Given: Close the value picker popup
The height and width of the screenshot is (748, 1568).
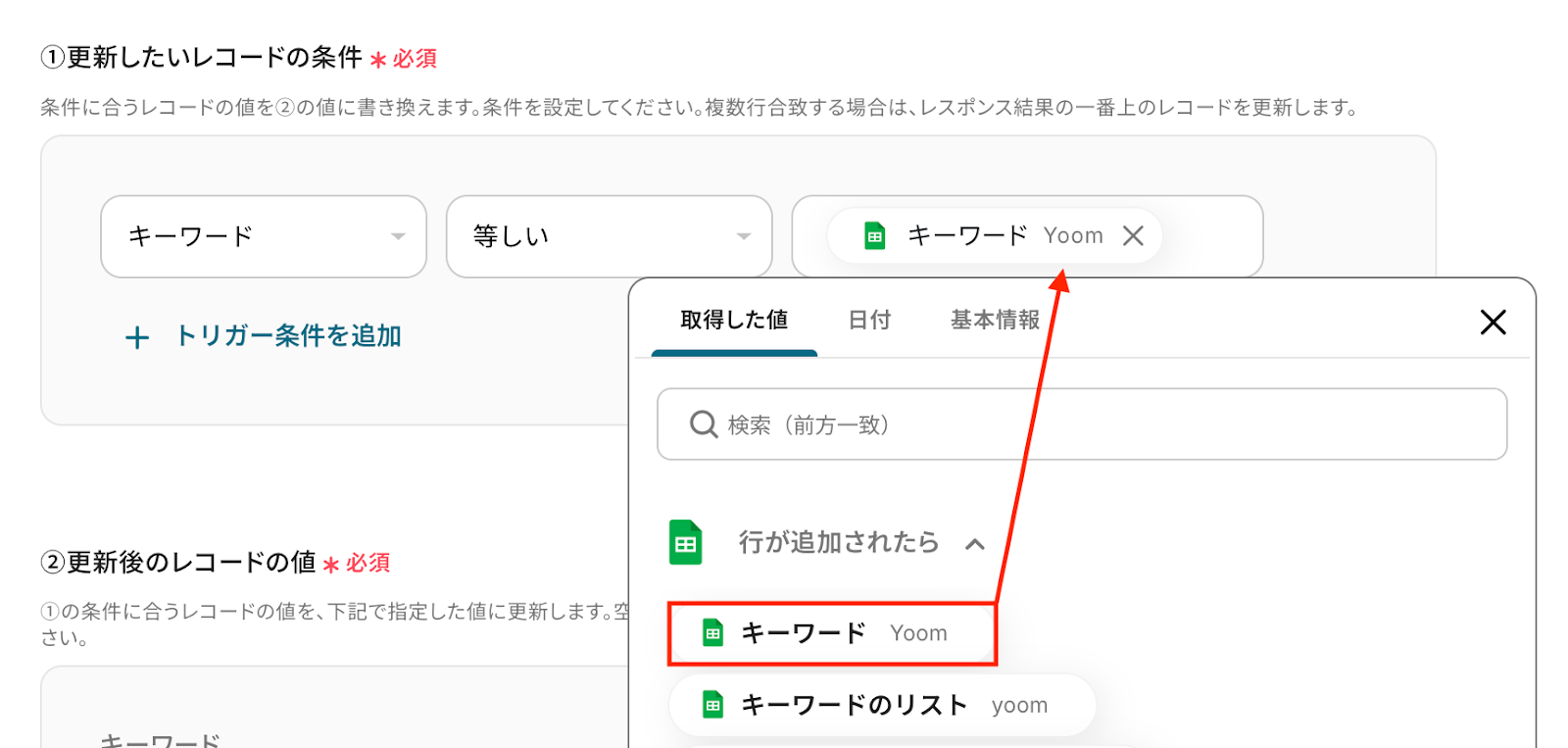Looking at the screenshot, I should point(1493,323).
